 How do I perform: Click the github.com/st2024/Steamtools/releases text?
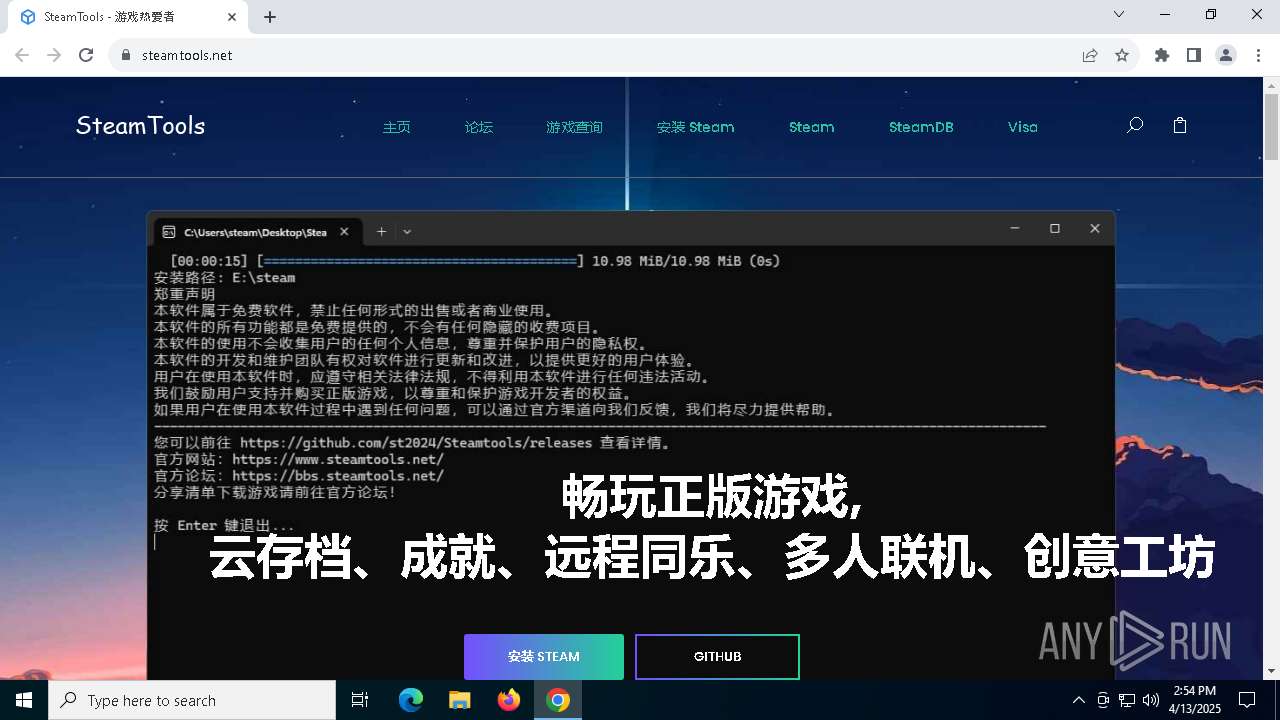coord(417,443)
